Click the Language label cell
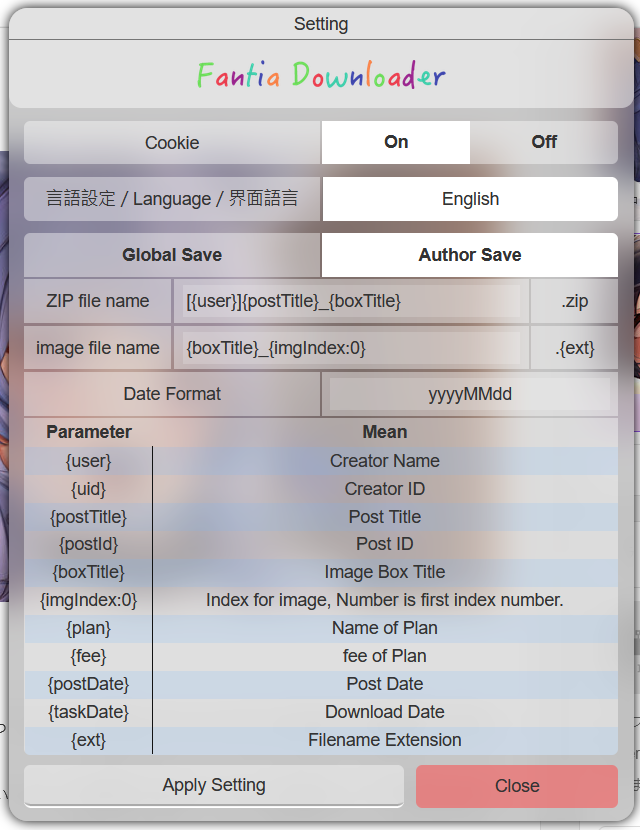 (x=172, y=199)
